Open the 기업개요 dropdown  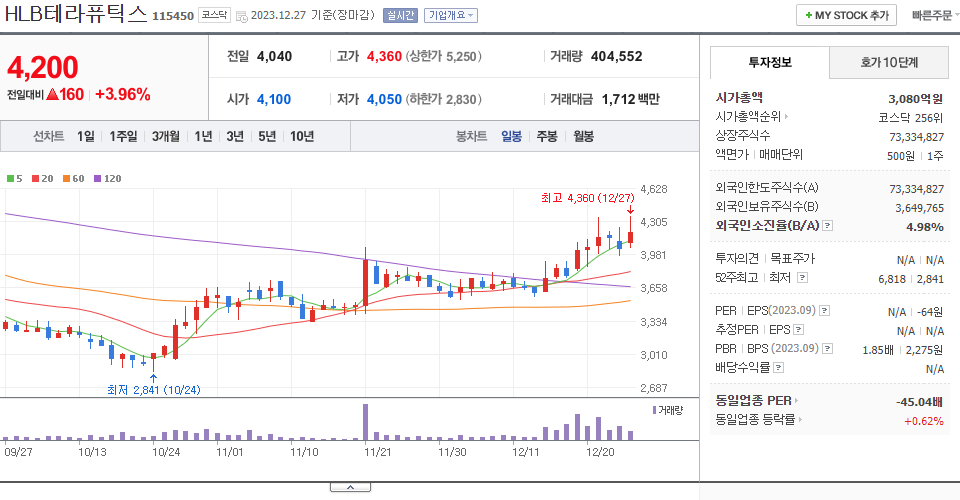pos(451,15)
